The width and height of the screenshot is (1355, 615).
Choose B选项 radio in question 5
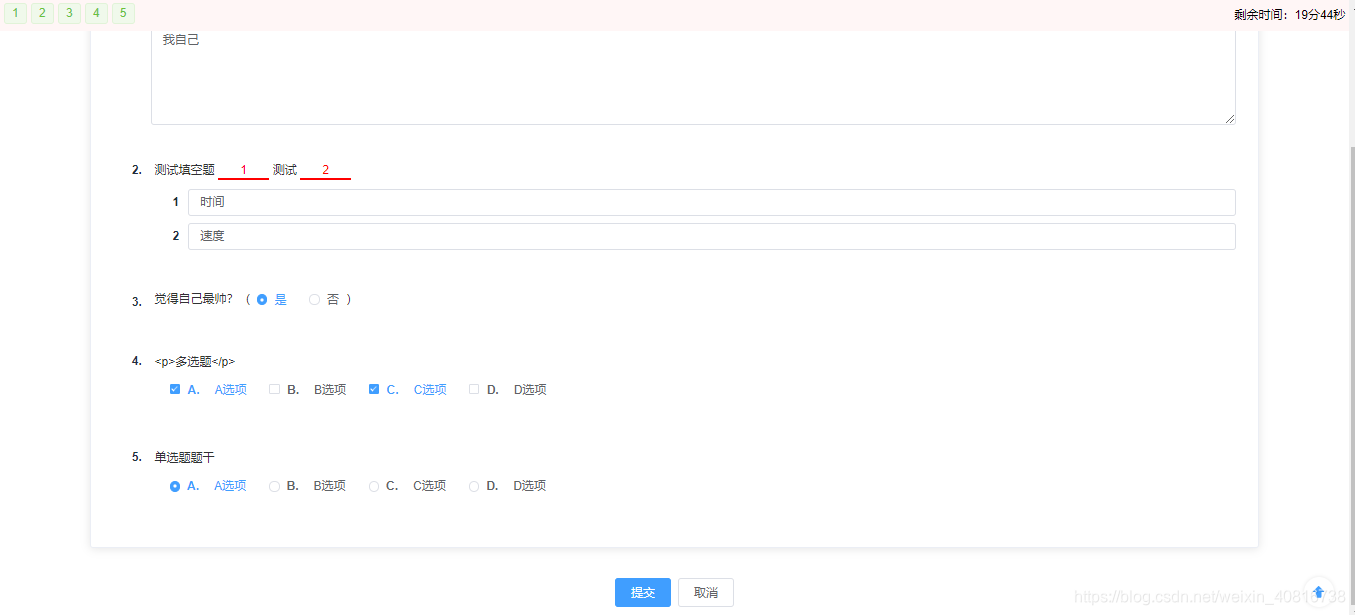[274, 486]
